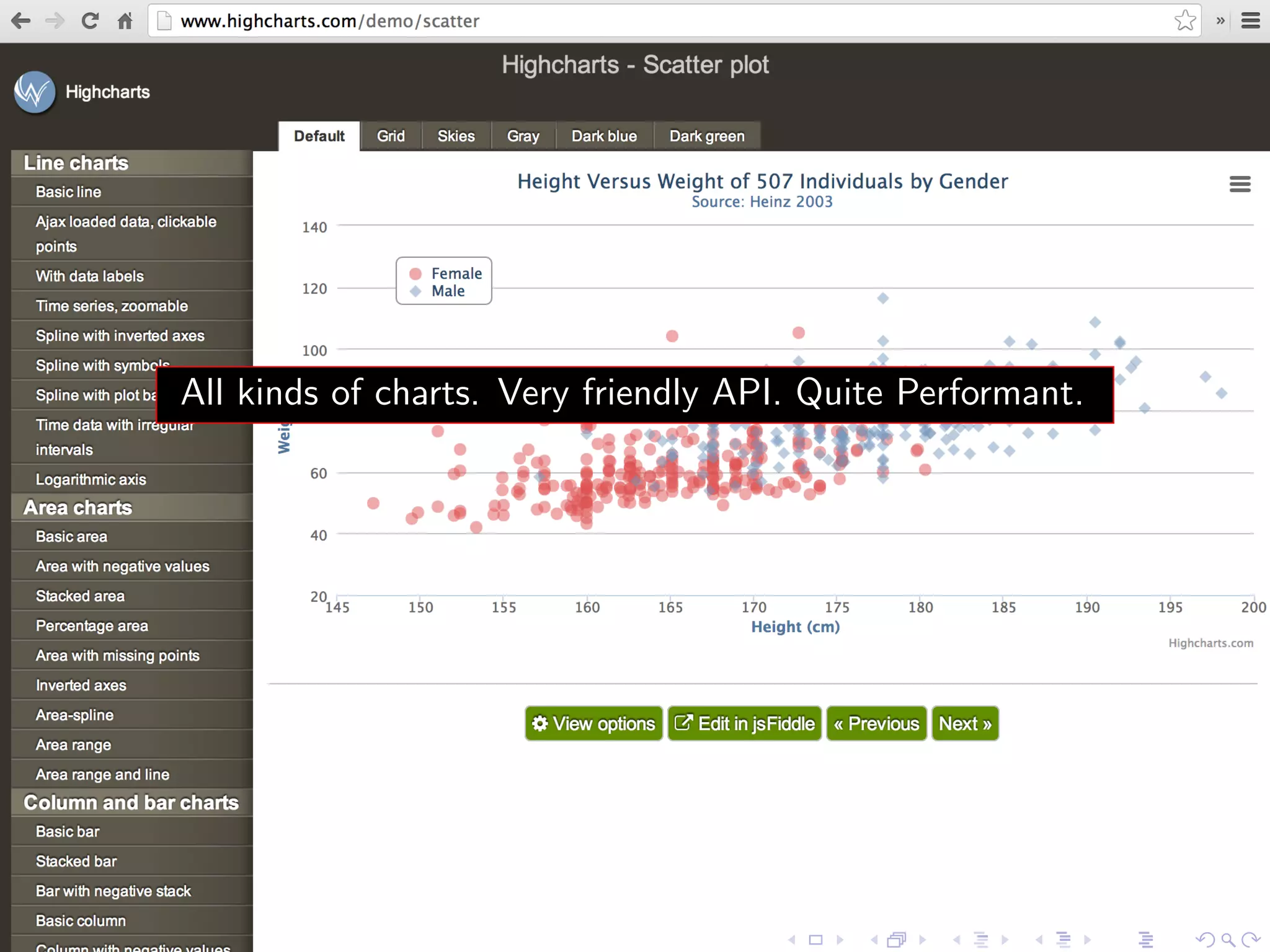Click the Highcharts round logo

click(35, 92)
